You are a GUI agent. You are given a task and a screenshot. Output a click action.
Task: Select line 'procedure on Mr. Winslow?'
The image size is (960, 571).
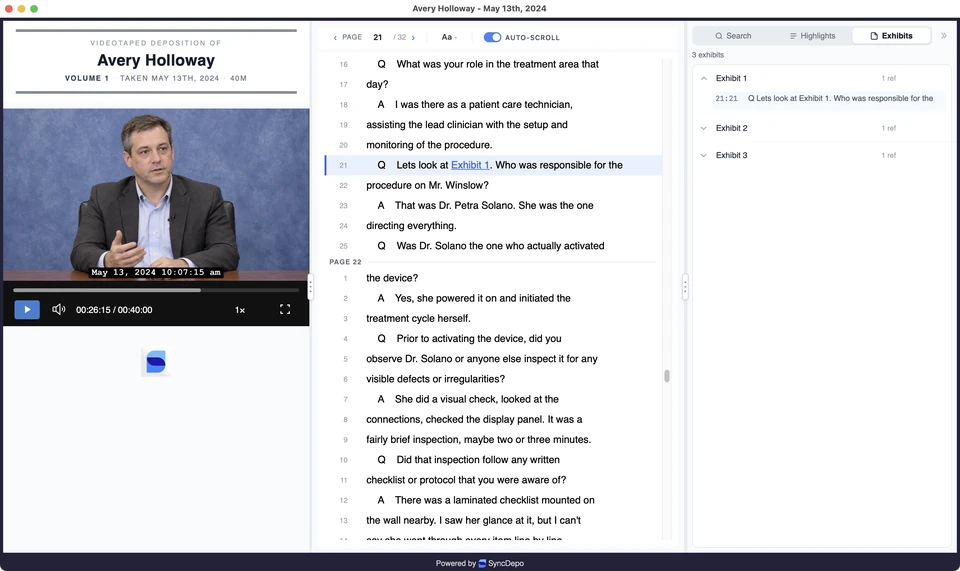tap(493, 185)
